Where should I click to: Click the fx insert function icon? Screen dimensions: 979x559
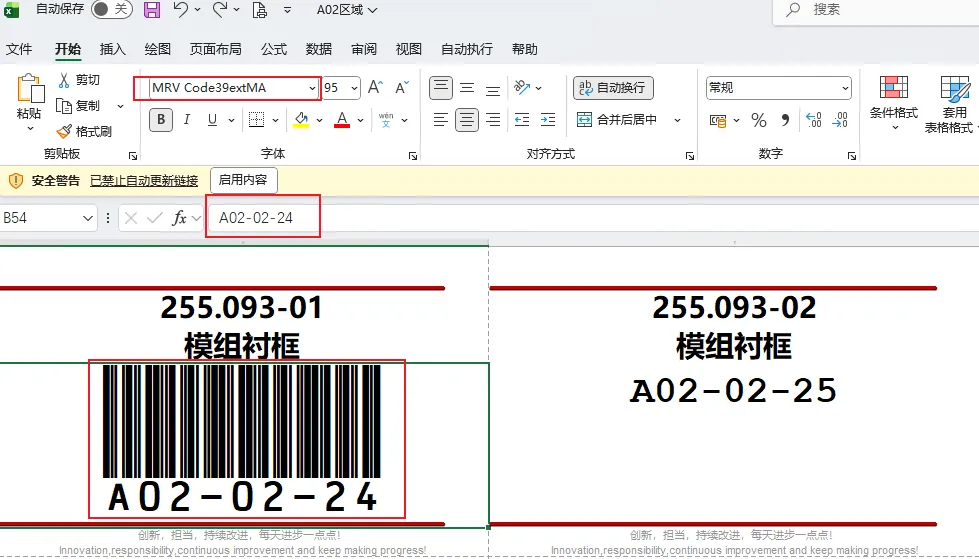coord(179,218)
